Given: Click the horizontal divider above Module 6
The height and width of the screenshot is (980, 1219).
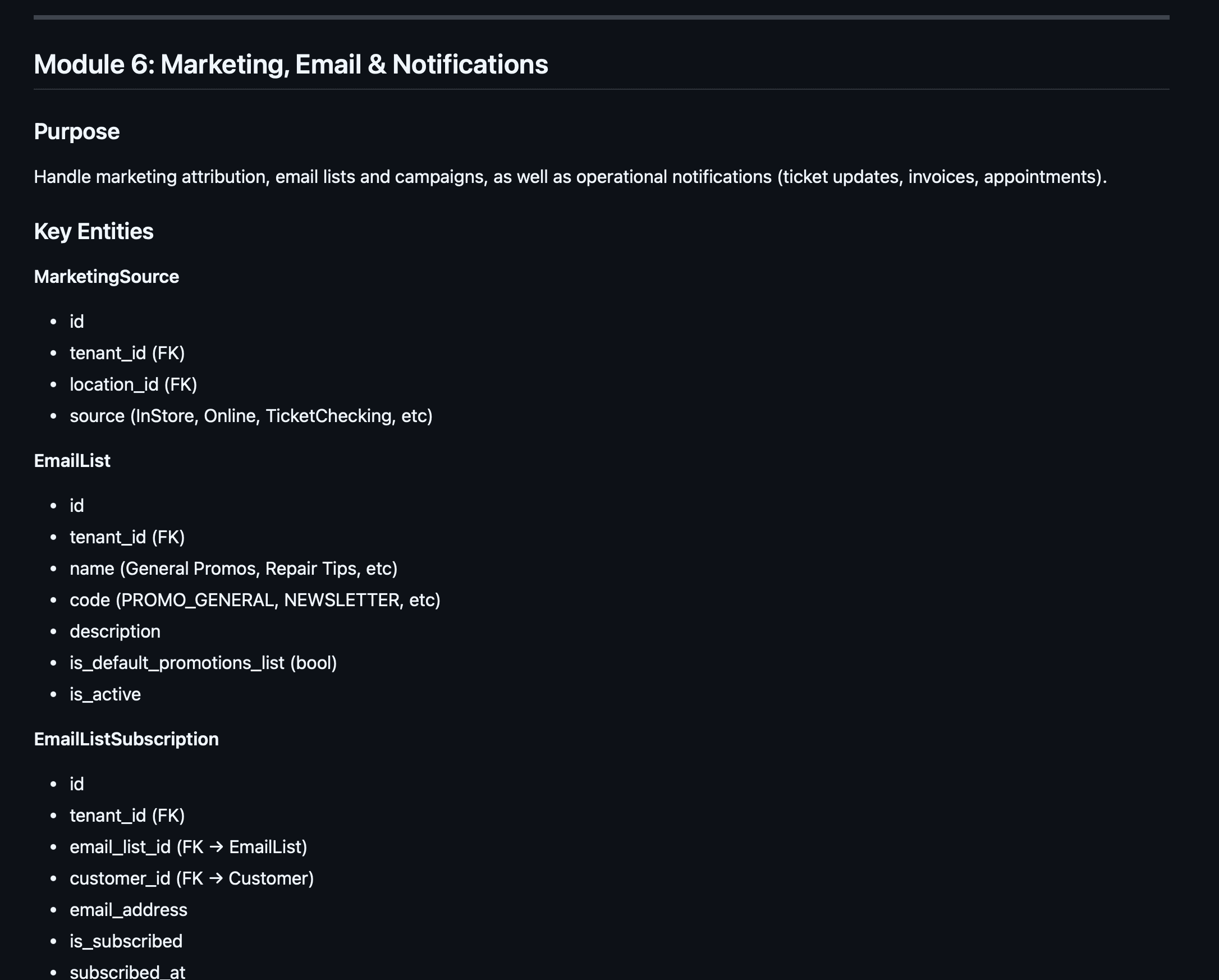Looking at the screenshot, I should (x=601, y=17).
